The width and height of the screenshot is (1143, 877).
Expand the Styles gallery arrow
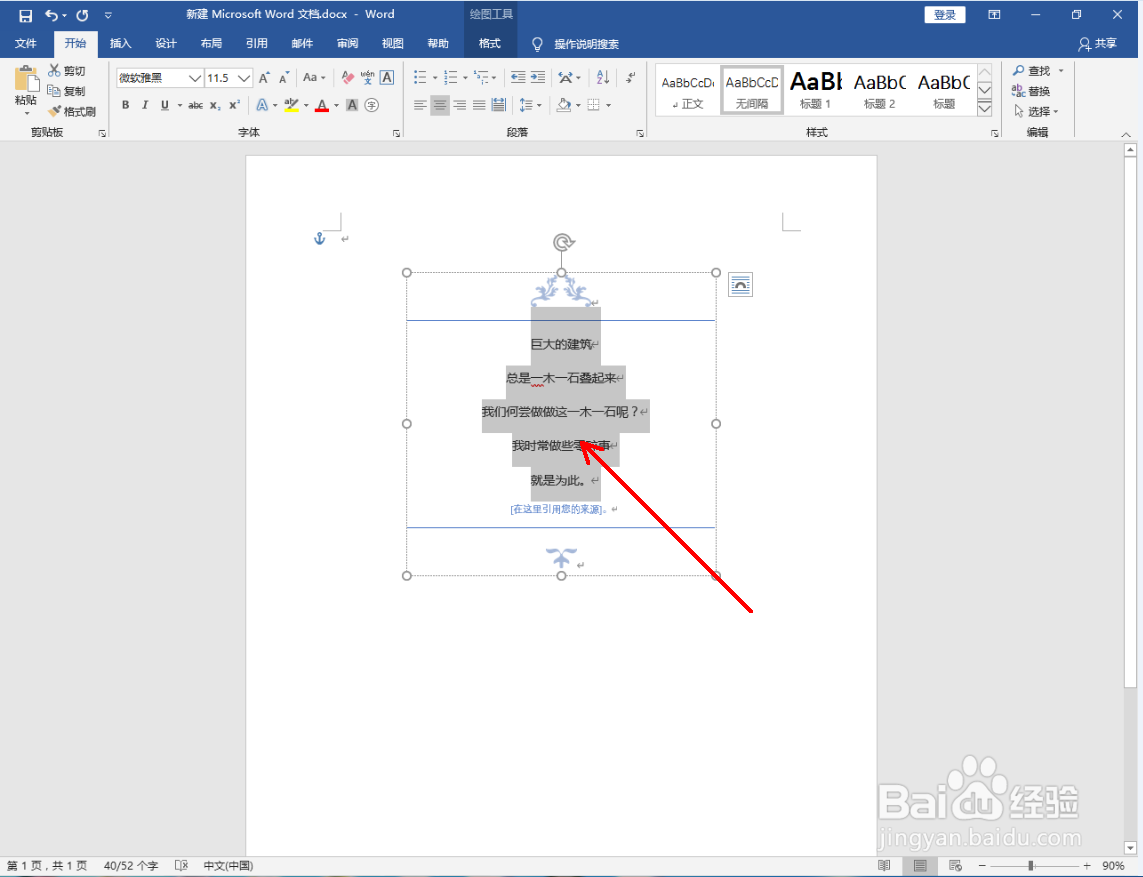(x=983, y=111)
